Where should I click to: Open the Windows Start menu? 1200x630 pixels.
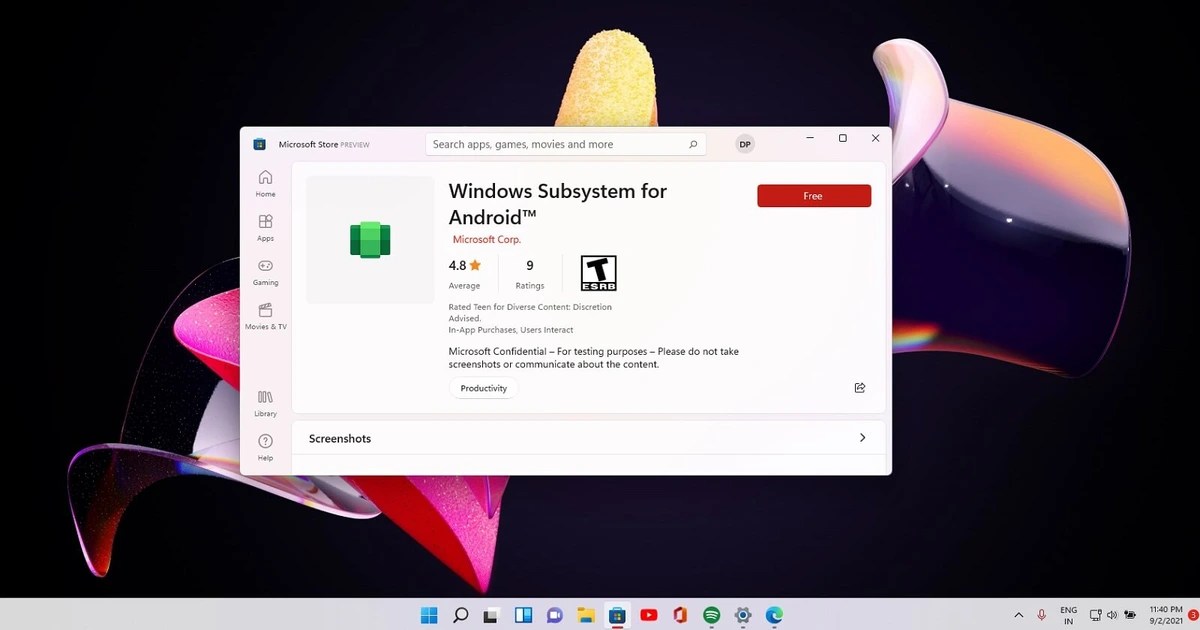428,615
